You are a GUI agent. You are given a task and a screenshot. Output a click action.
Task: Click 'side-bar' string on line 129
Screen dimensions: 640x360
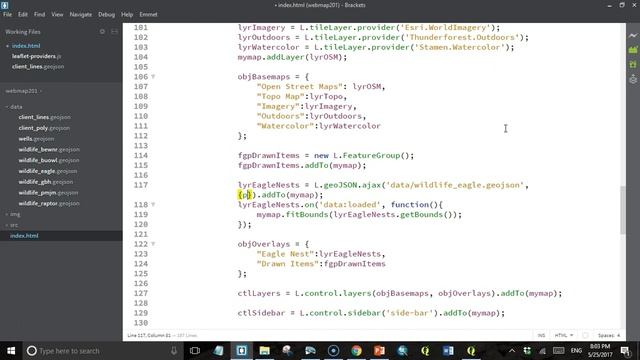[x=409, y=313]
